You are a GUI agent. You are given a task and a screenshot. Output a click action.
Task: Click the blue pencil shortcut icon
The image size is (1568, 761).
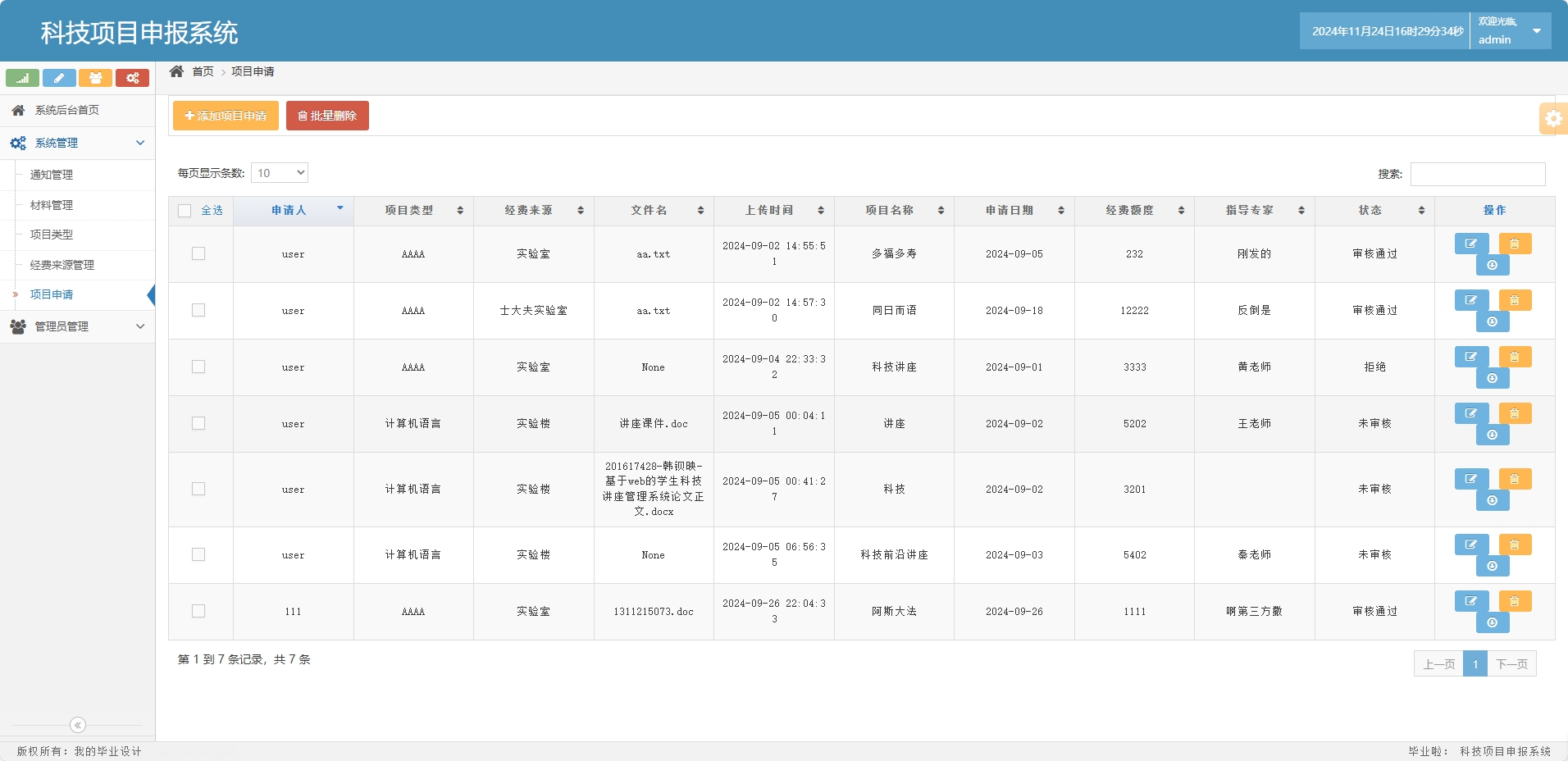59,78
